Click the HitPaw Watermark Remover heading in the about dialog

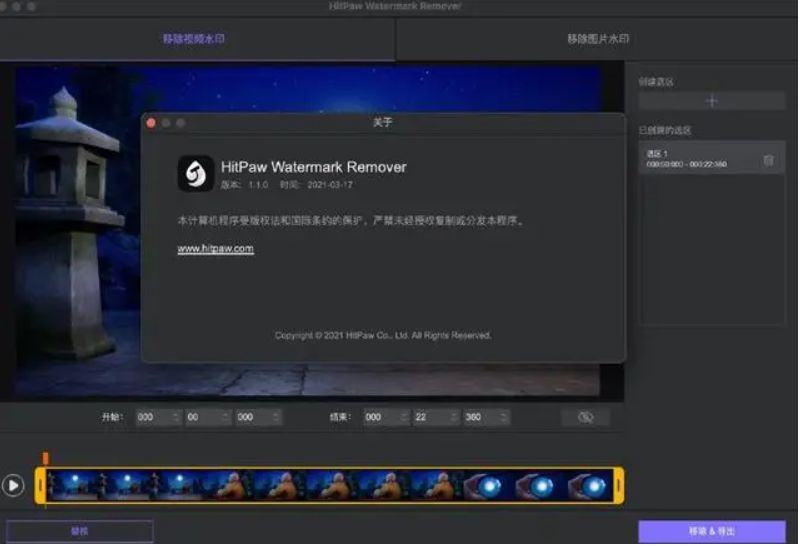click(313, 167)
